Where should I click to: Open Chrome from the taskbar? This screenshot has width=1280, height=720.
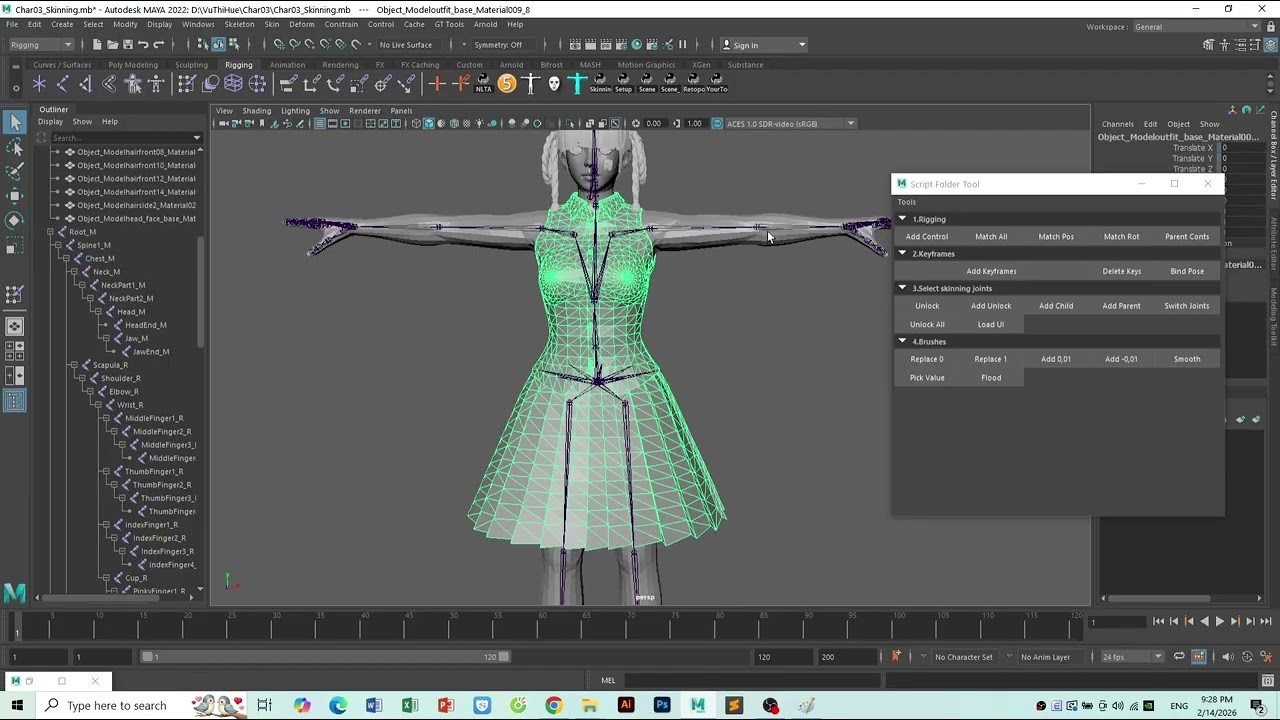tap(553, 705)
